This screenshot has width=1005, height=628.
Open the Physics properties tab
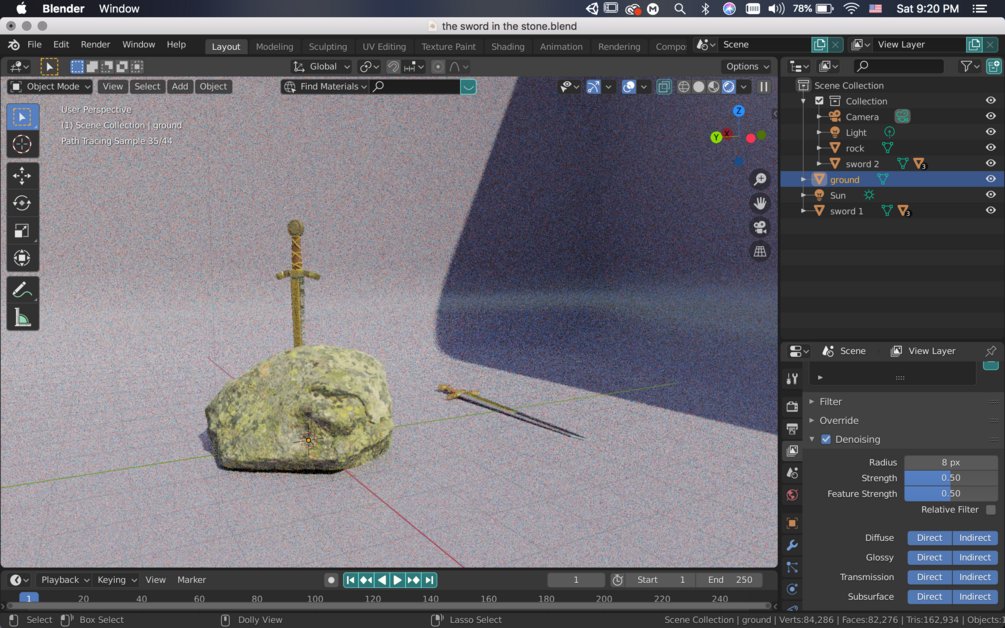tap(792, 589)
